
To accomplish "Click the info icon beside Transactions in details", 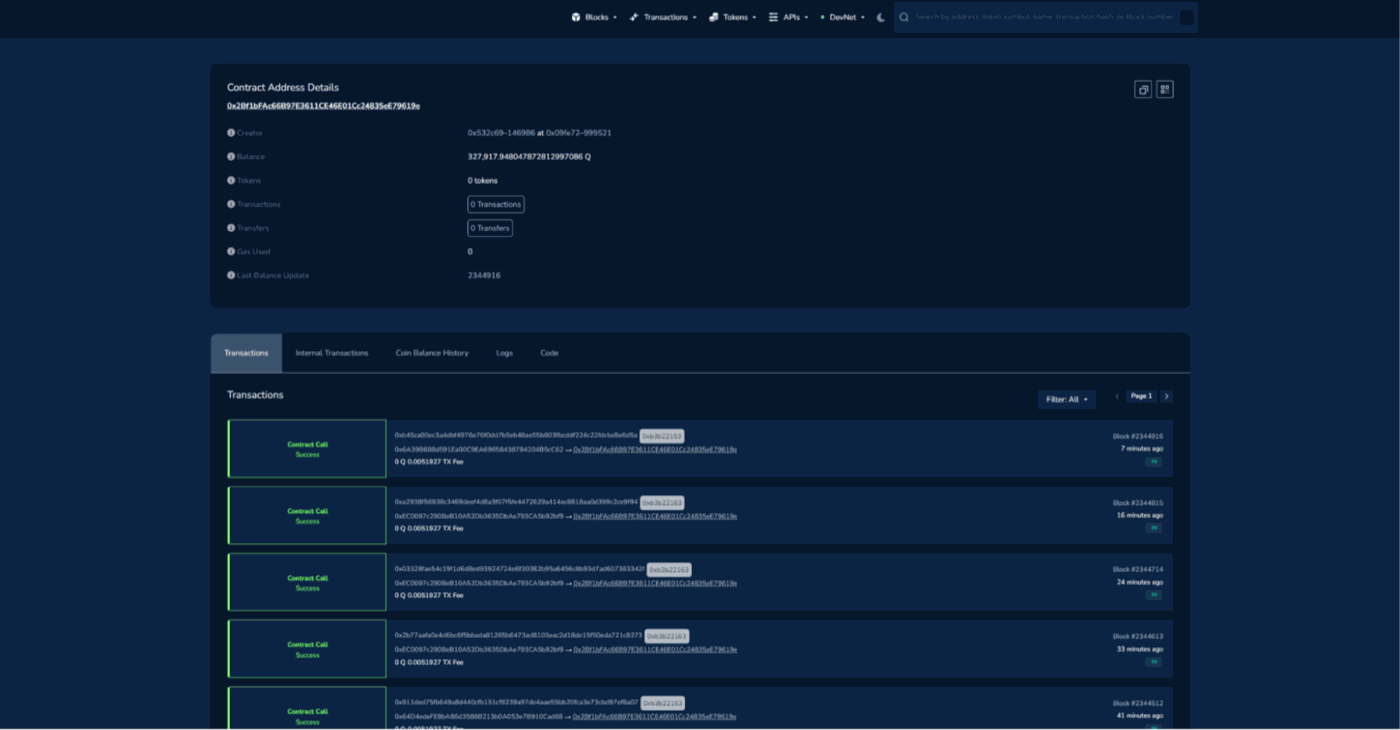I will [231, 204].
